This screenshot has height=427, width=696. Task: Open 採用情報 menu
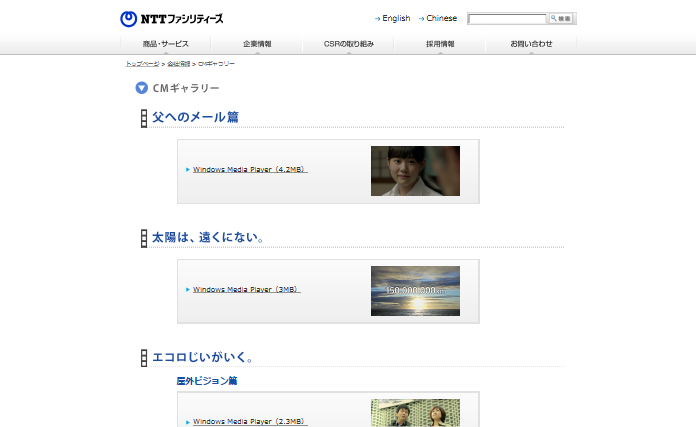click(x=440, y=44)
